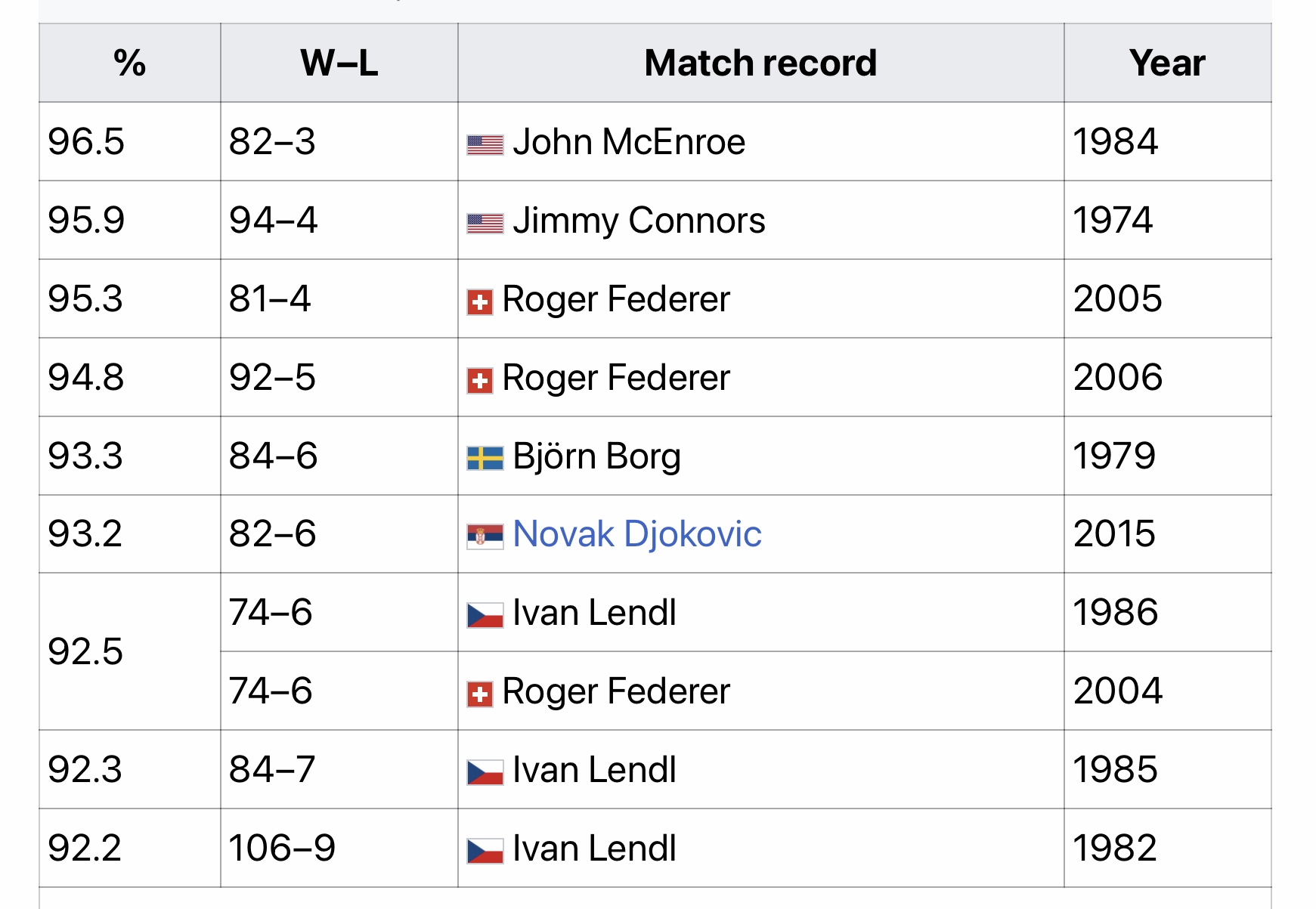Click Czech flag in the 1982 Lendl row
Image resolution: width=1316 pixels, height=909 pixels.
click(x=485, y=851)
